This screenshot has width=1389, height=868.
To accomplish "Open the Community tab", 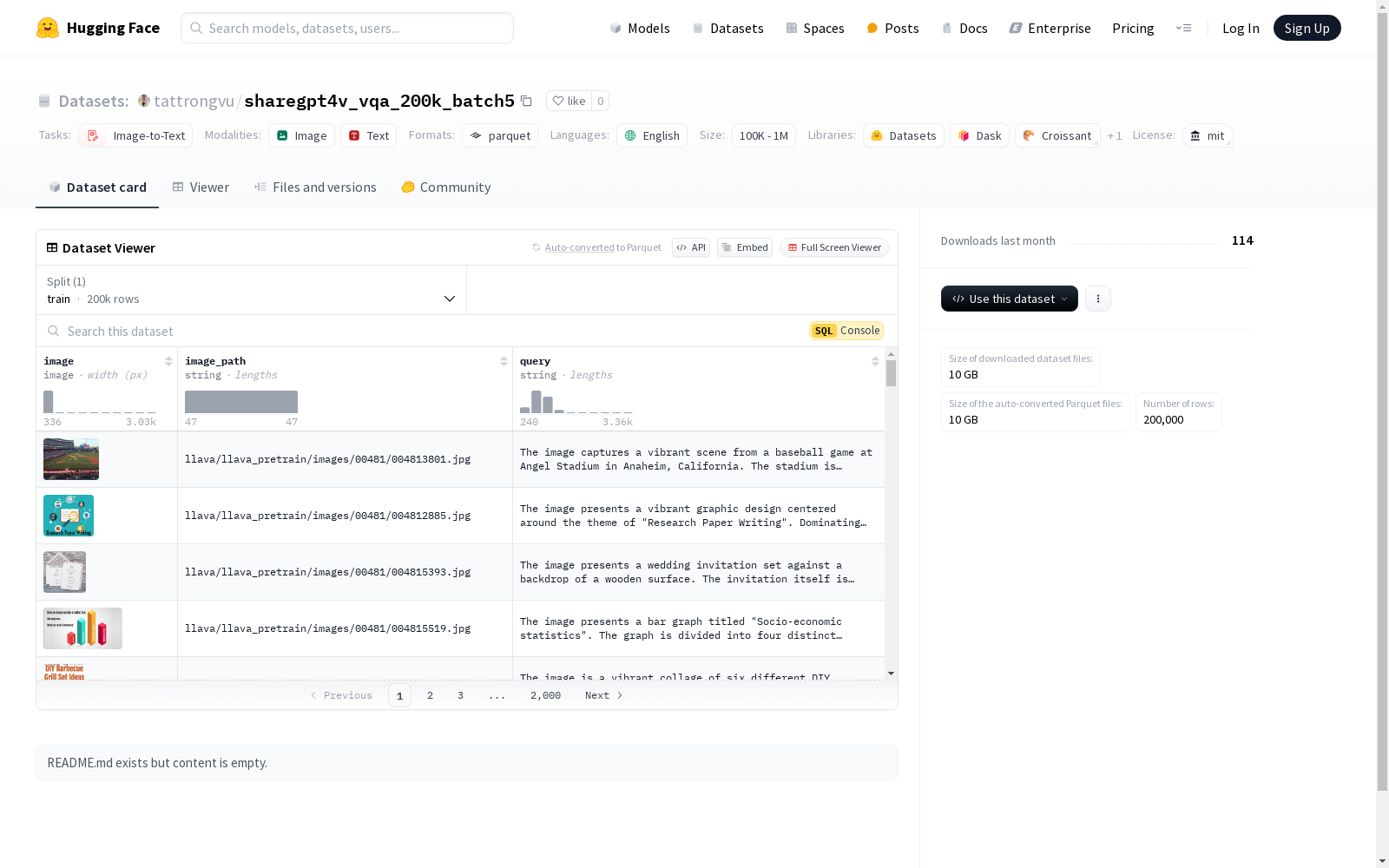I will click(446, 187).
